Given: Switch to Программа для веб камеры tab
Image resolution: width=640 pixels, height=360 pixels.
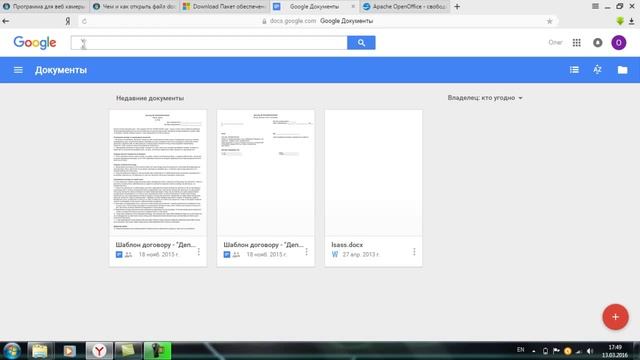Looking at the screenshot, I should tap(44, 7).
